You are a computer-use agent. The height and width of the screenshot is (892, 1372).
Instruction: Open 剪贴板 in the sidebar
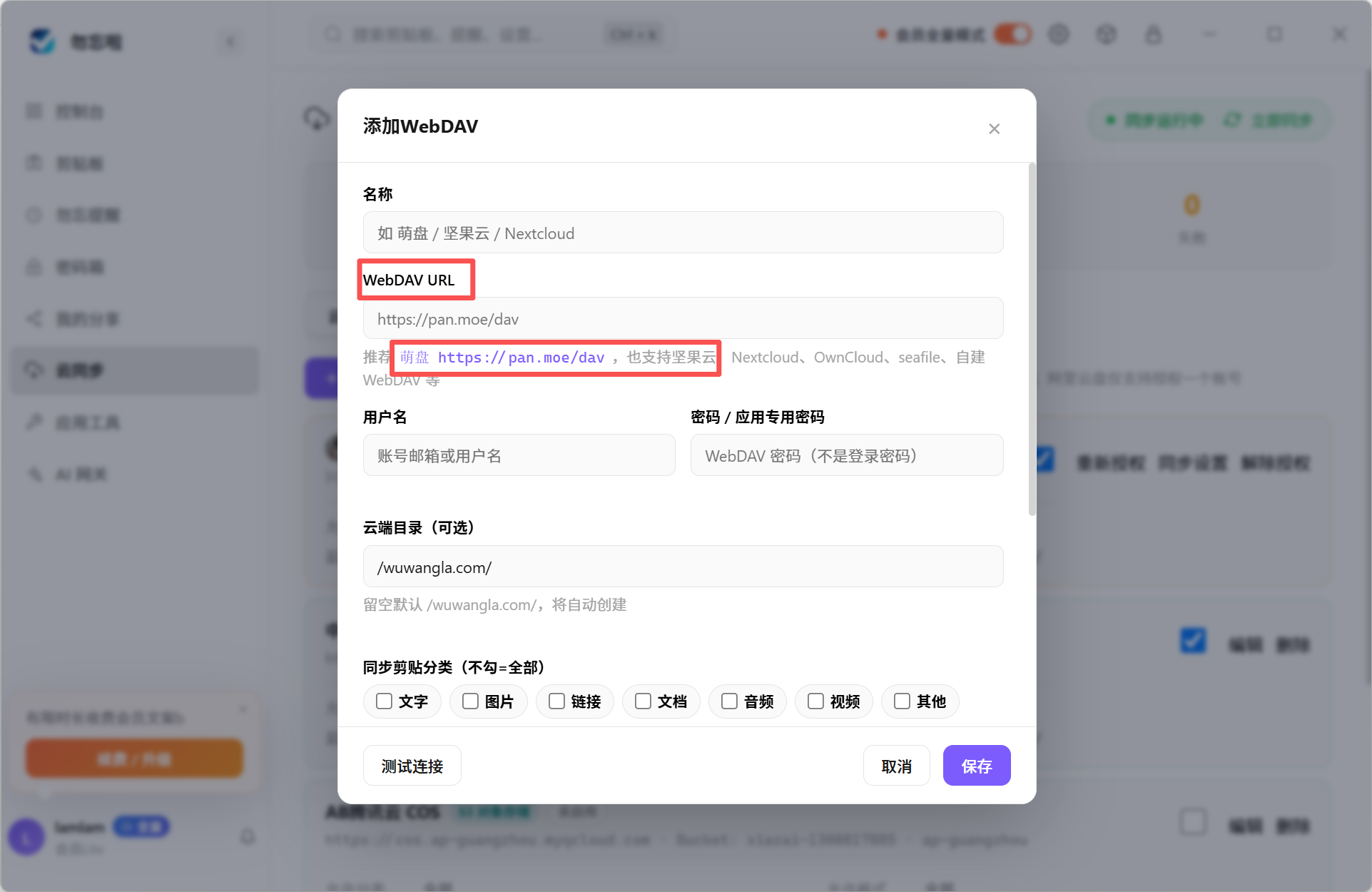(x=135, y=163)
